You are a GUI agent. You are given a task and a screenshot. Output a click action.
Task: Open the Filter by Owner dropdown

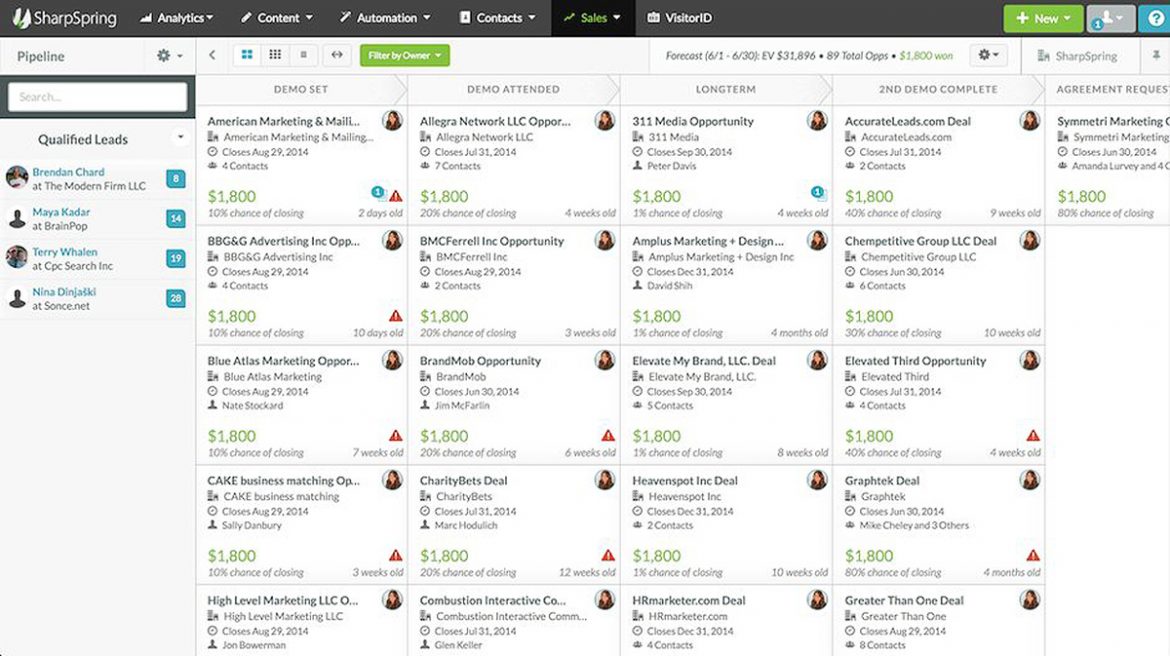click(404, 56)
